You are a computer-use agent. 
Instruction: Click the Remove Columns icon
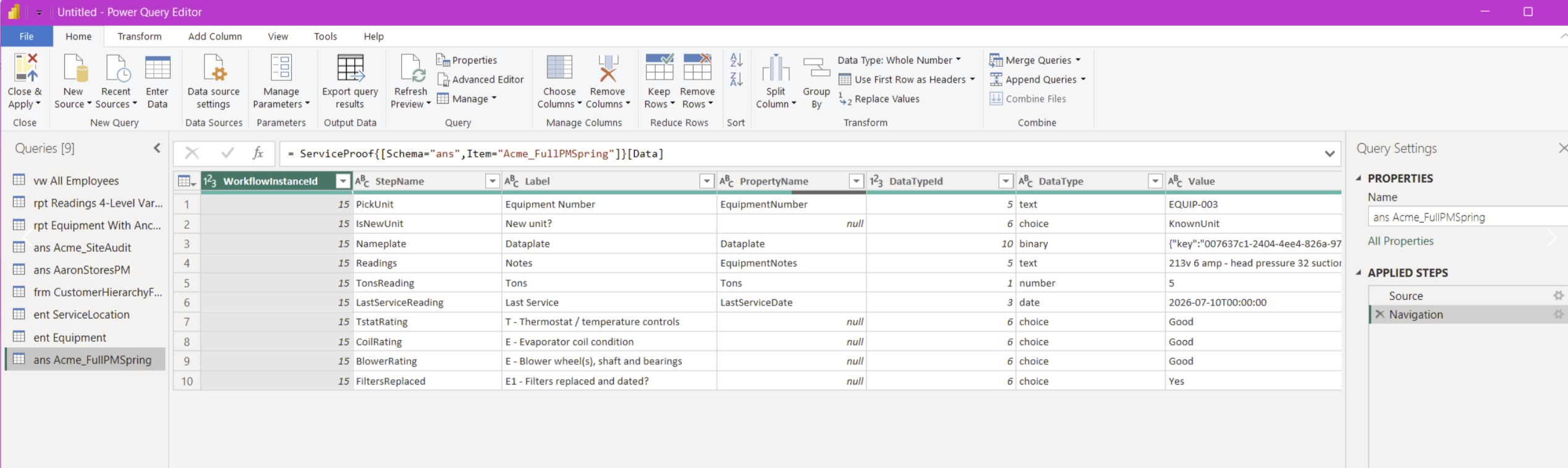[608, 67]
